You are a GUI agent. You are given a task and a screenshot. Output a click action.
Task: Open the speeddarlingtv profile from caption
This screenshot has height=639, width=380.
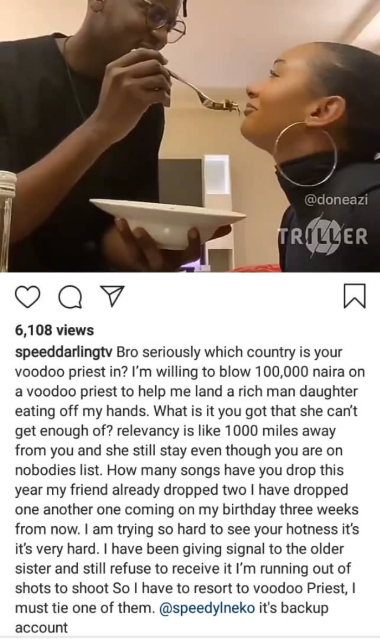pos(64,352)
